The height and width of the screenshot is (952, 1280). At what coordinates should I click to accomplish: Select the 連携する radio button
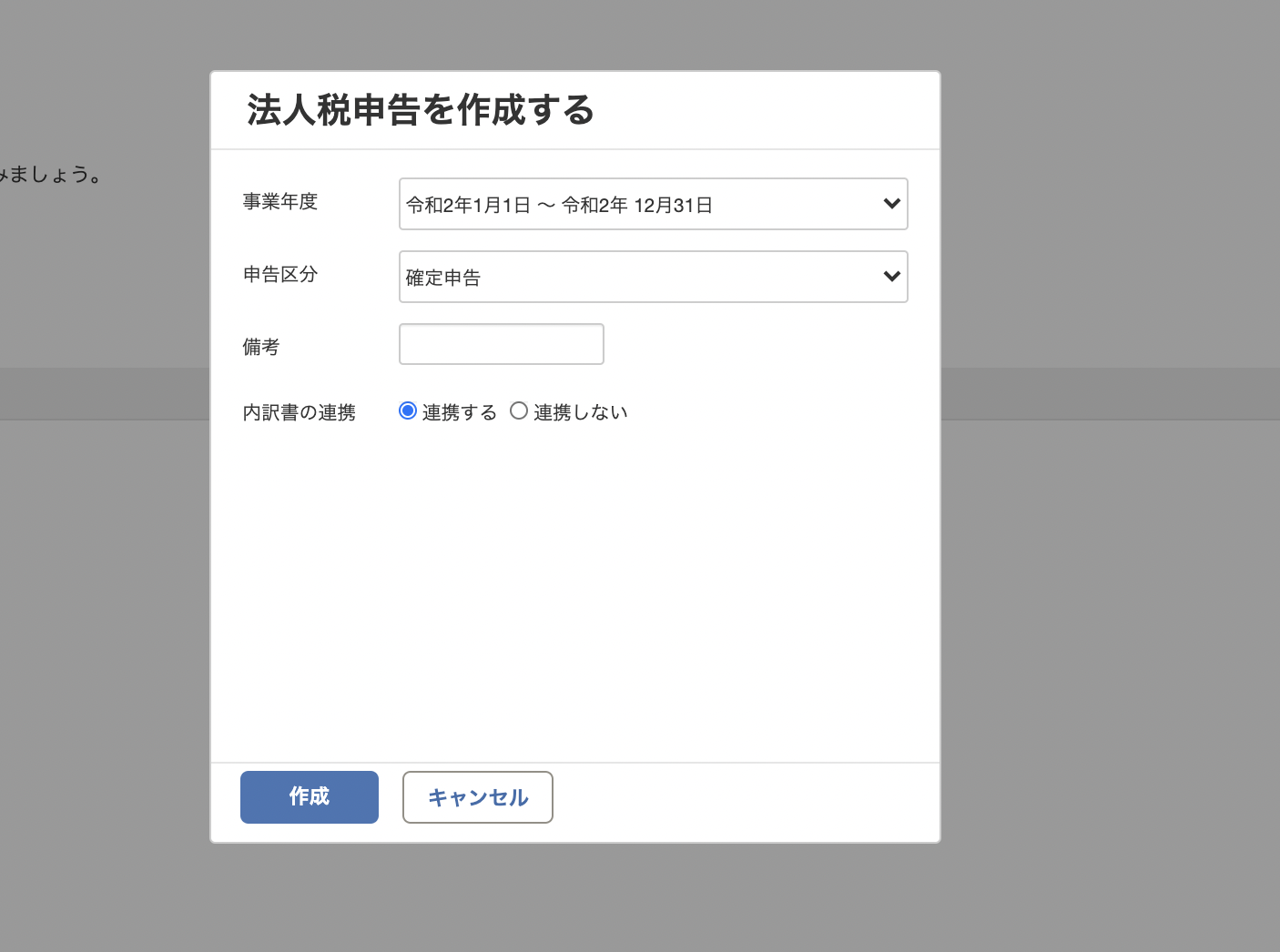tap(408, 411)
